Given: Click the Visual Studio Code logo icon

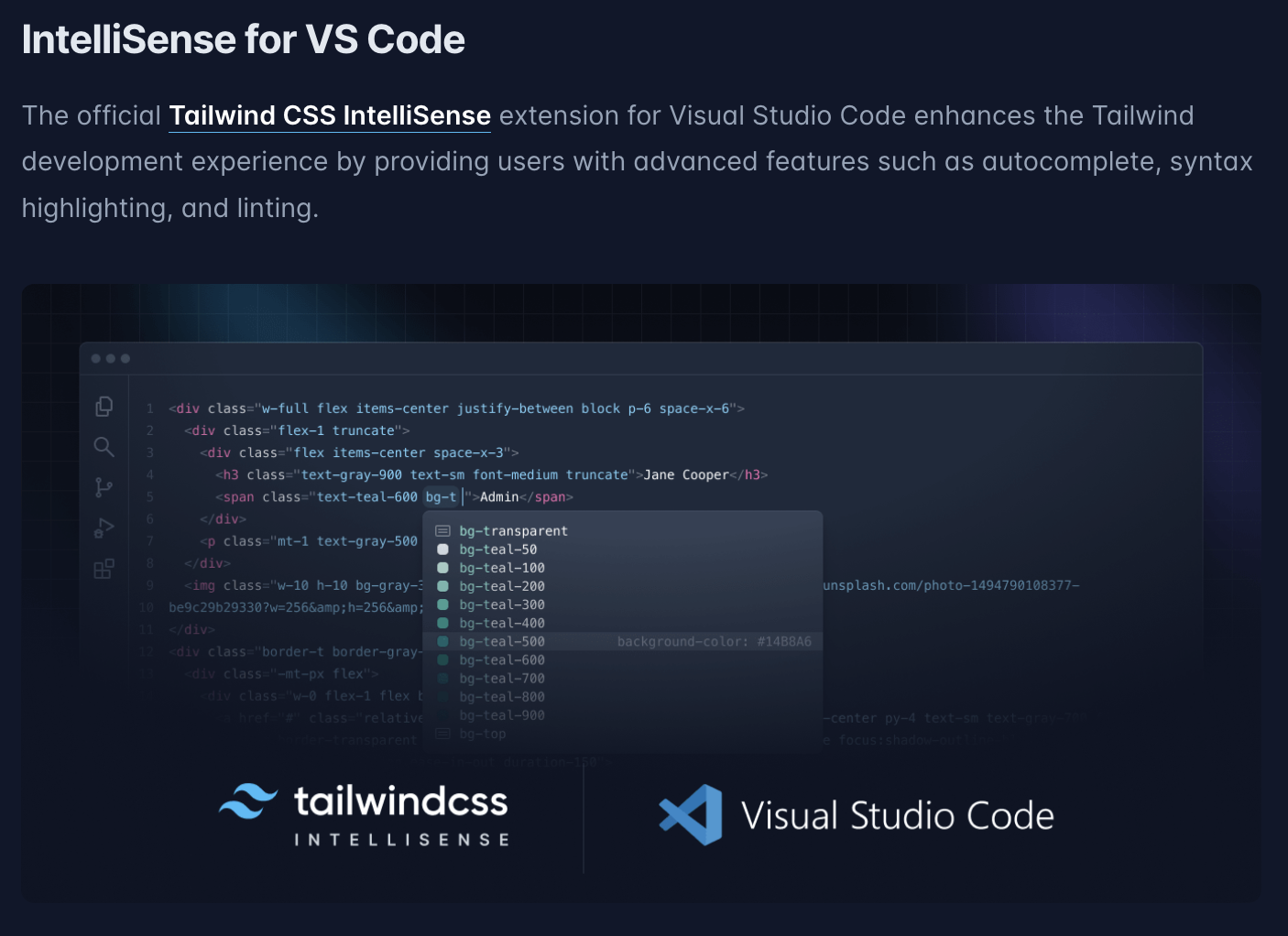Looking at the screenshot, I should (x=691, y=815).
